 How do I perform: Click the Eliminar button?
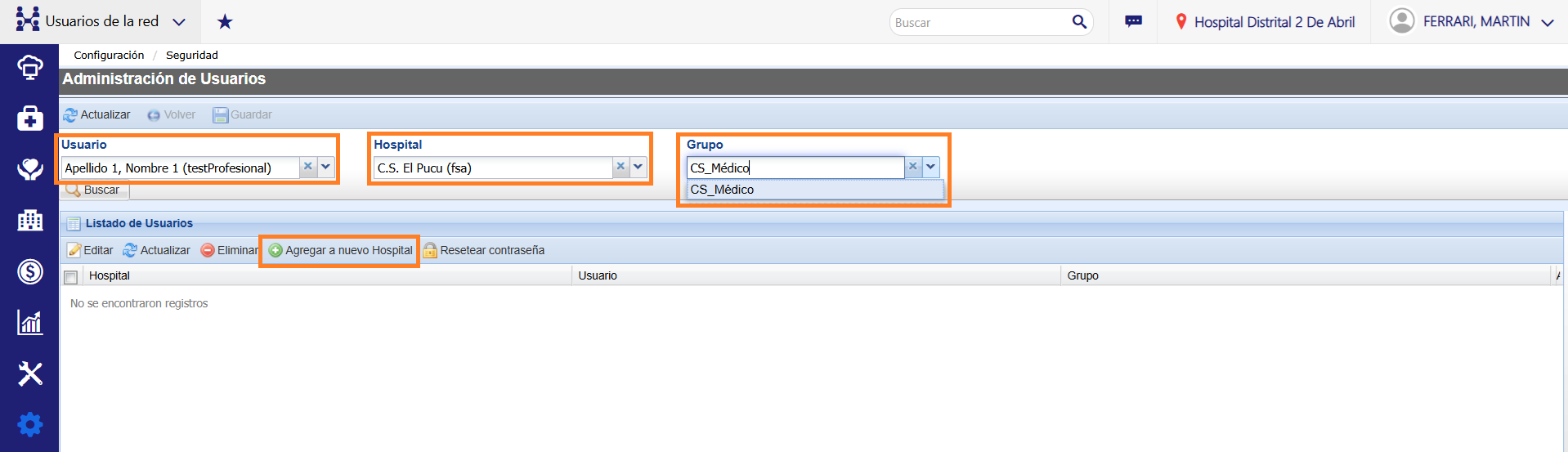[x=229, y=250]
